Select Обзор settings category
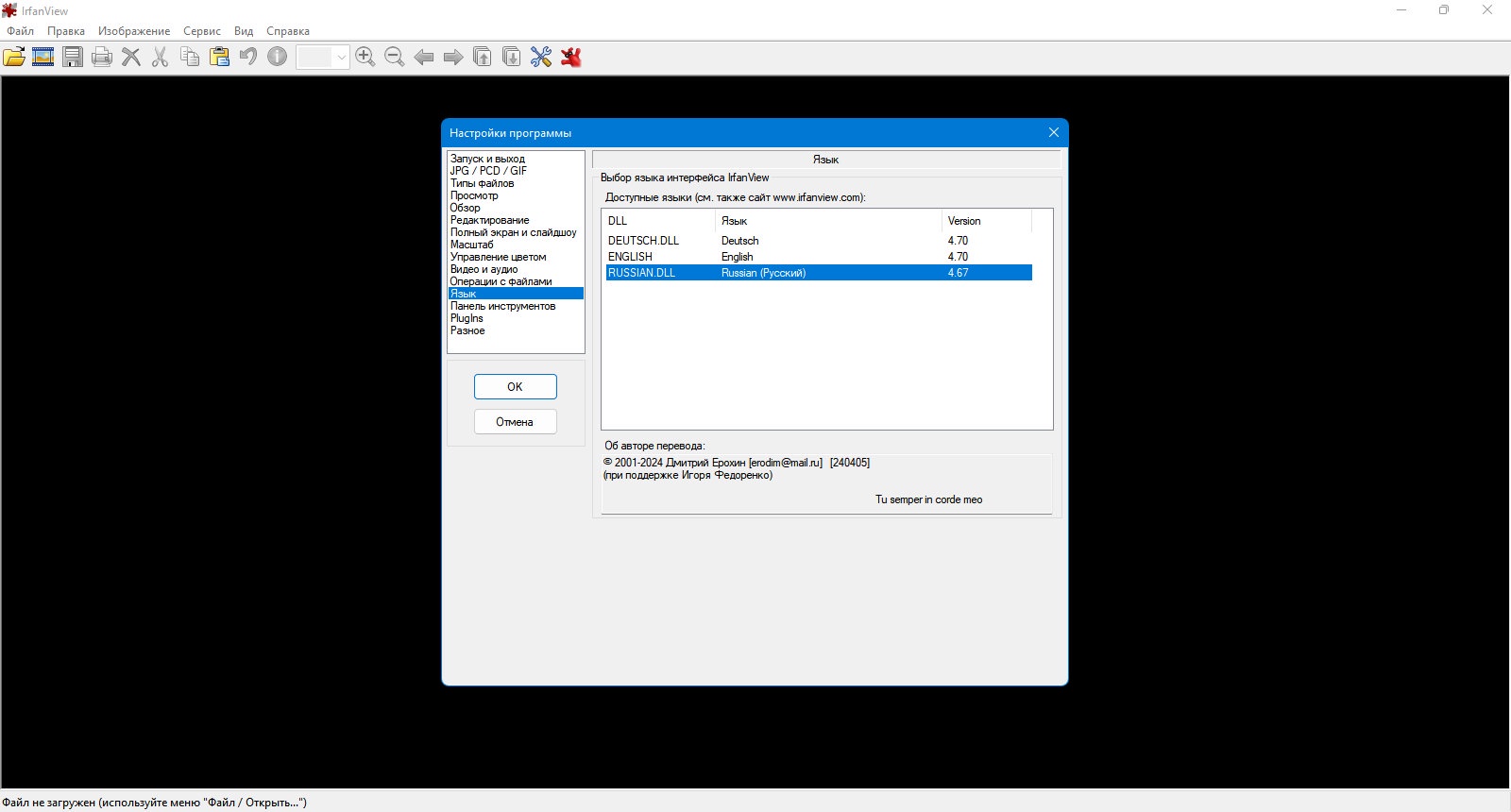The image size is (1511, 812). [516, 208]
